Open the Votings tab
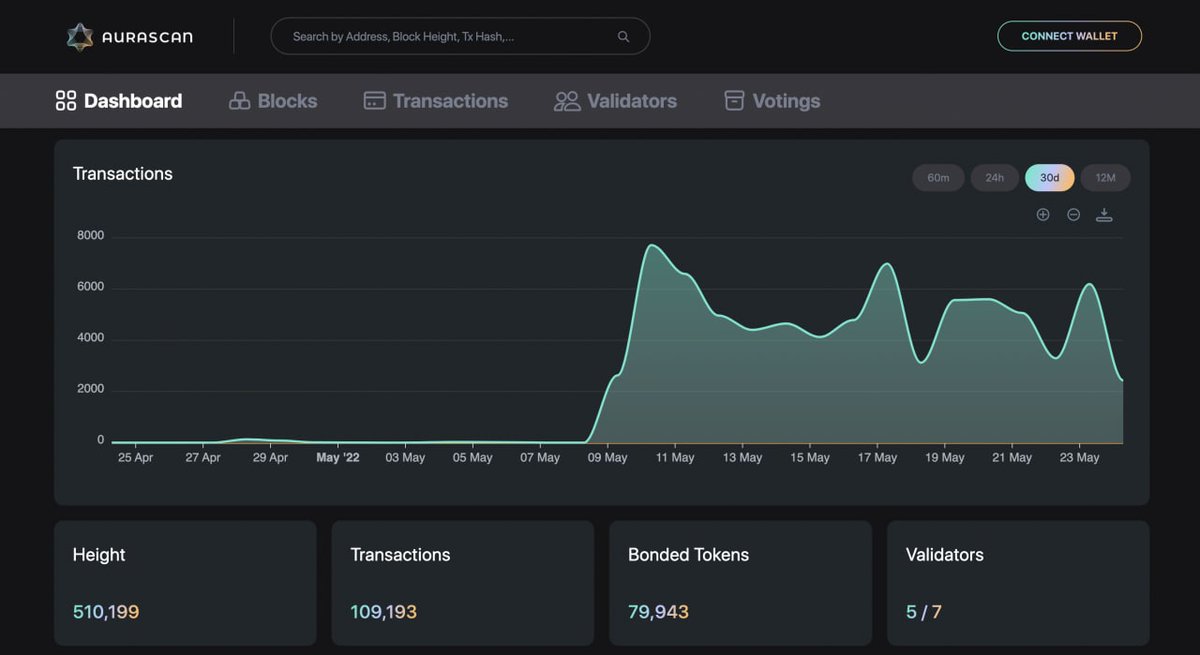This screenshot has width=1200, height=655. (772, 101)
